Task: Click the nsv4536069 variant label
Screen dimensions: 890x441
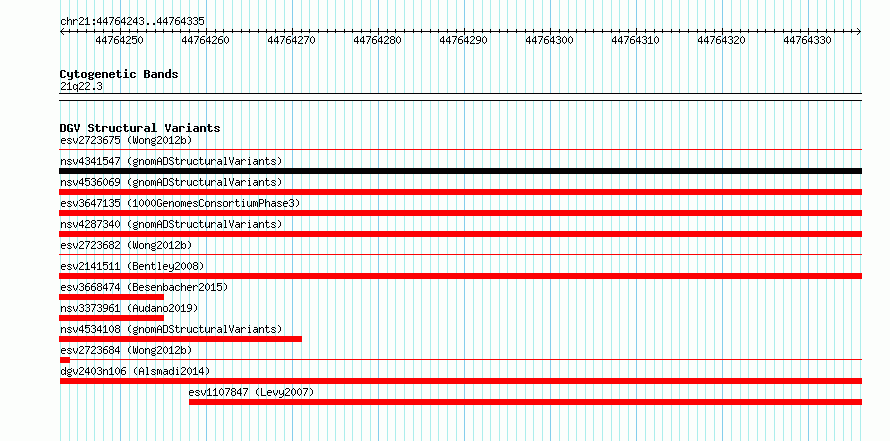Action: point(171,182)
